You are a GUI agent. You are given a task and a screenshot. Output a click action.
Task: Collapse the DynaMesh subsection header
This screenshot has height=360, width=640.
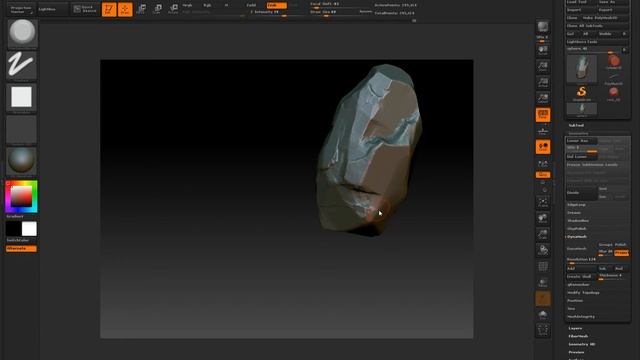pyautogui.click(x=577, y=237)
